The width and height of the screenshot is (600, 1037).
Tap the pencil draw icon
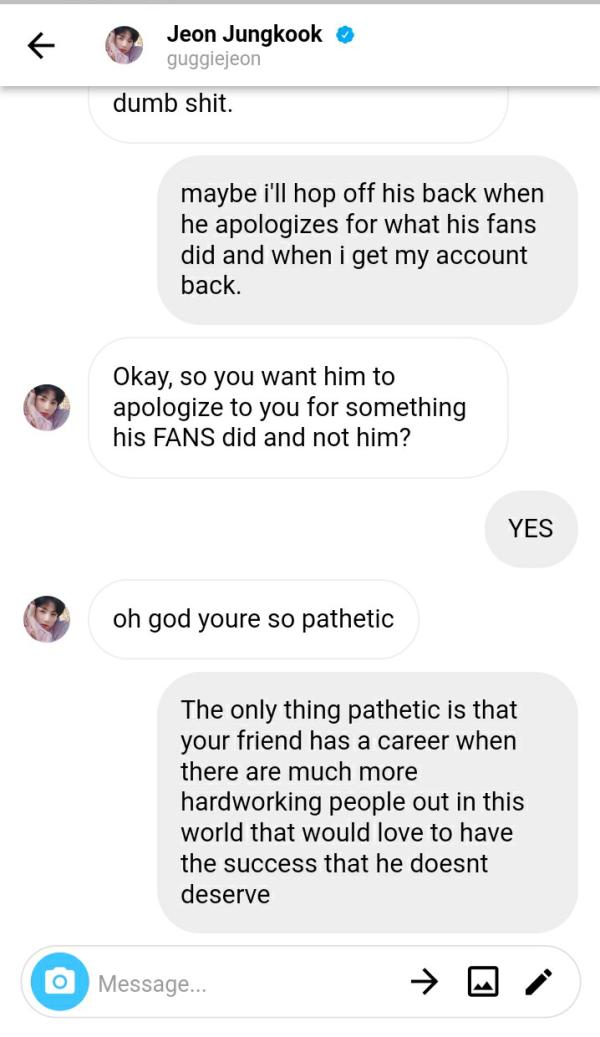pos(538,982)
